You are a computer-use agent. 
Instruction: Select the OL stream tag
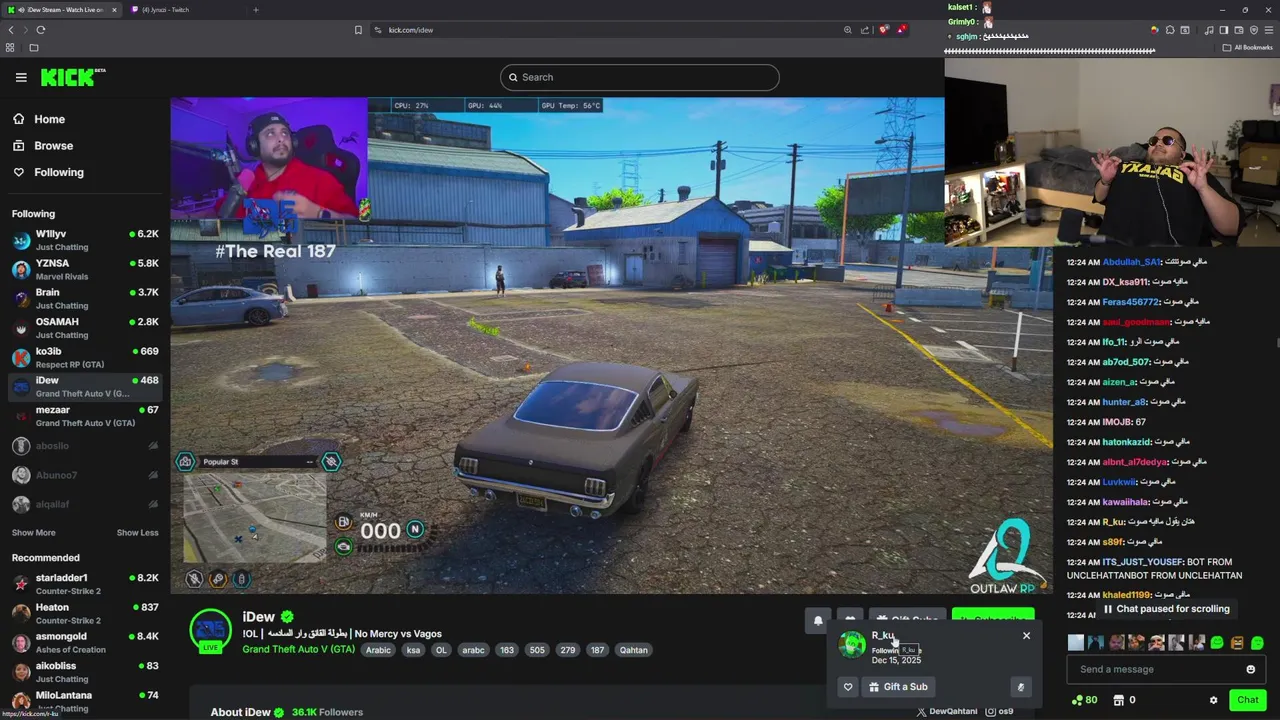pyautogui.click(x=441, y=650)
